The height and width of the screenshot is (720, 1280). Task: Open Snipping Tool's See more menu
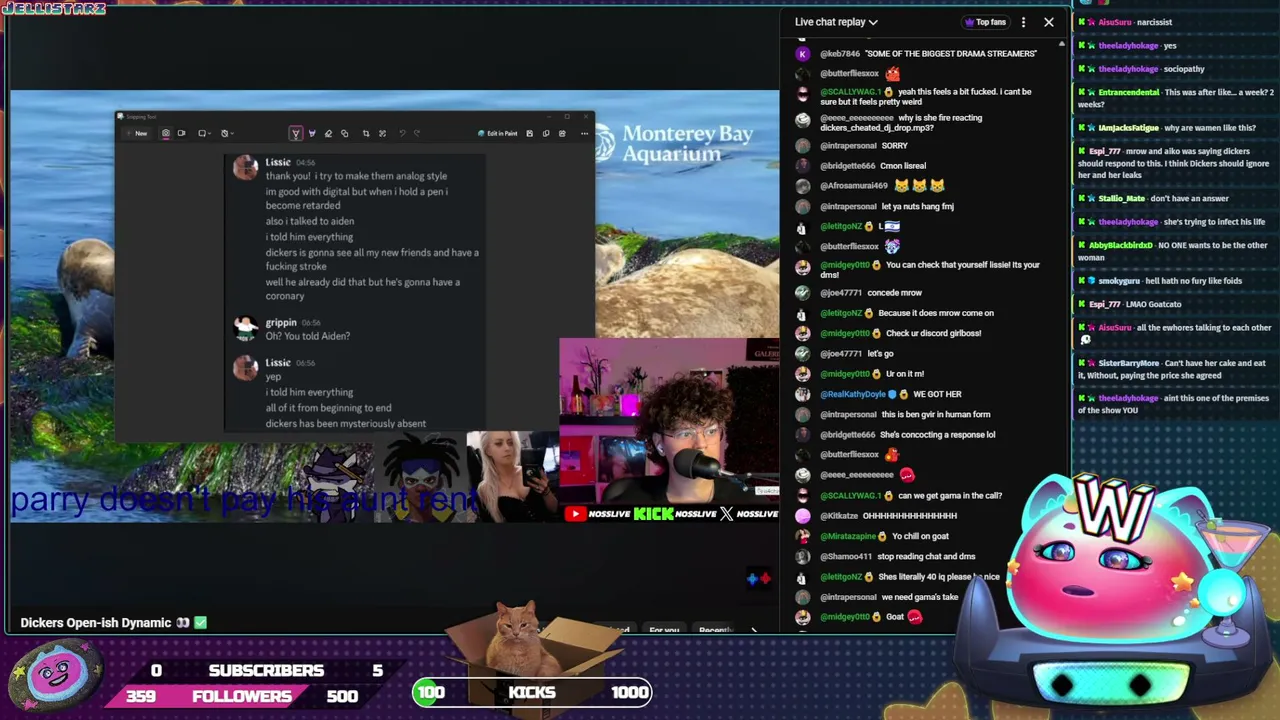[584, 133]
